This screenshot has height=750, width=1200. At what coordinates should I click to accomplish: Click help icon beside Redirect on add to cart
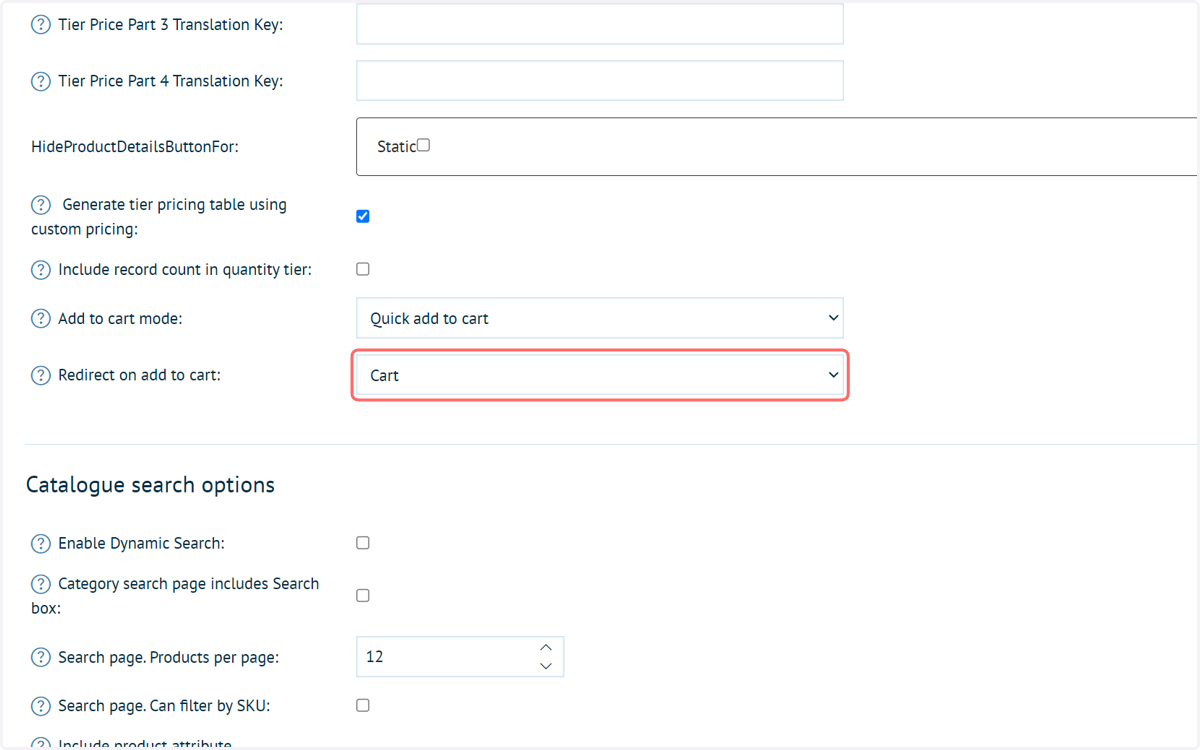(41, 376)
